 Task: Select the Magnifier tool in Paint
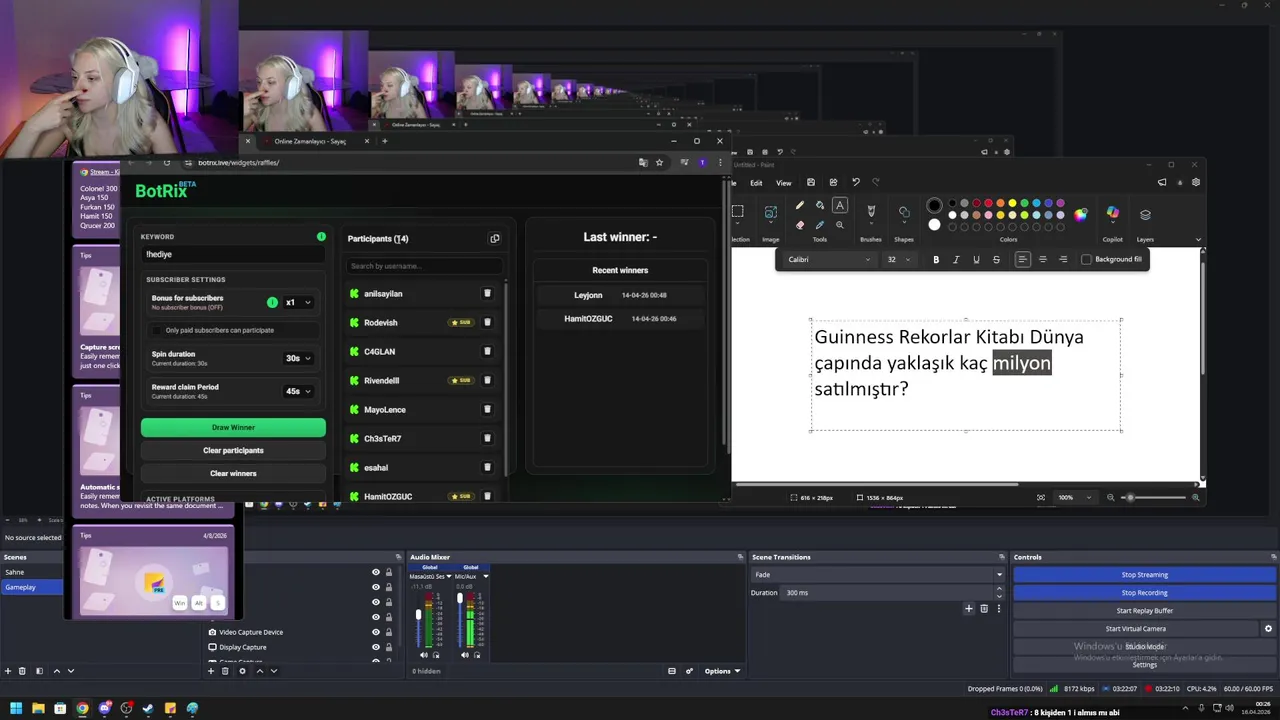click(x=840, y=225)
